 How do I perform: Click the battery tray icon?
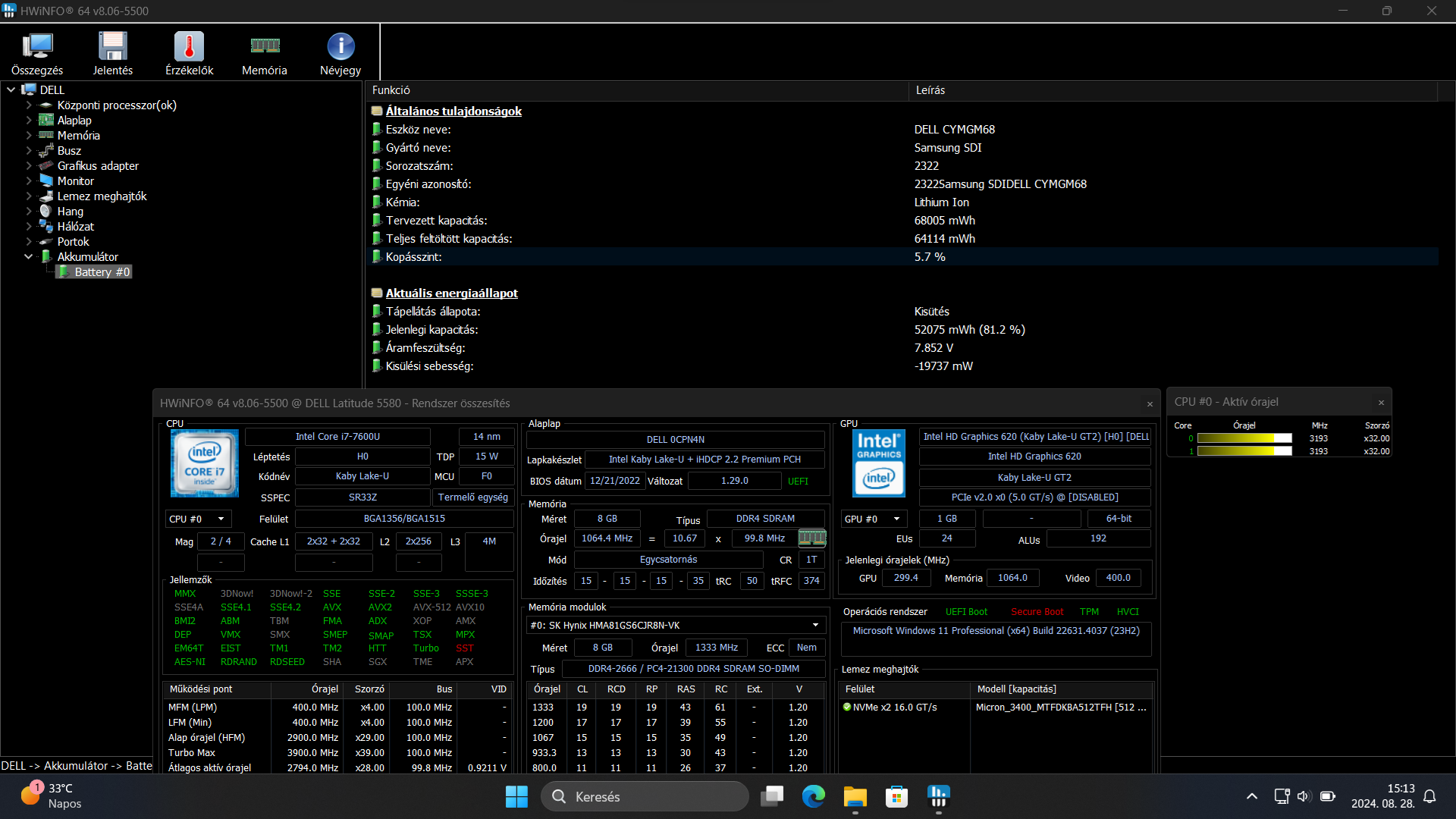pos(1328,796)
